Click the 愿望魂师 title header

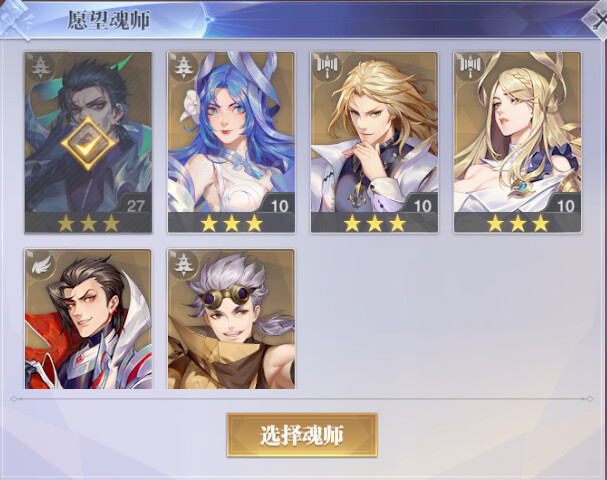tap(109, 20)
